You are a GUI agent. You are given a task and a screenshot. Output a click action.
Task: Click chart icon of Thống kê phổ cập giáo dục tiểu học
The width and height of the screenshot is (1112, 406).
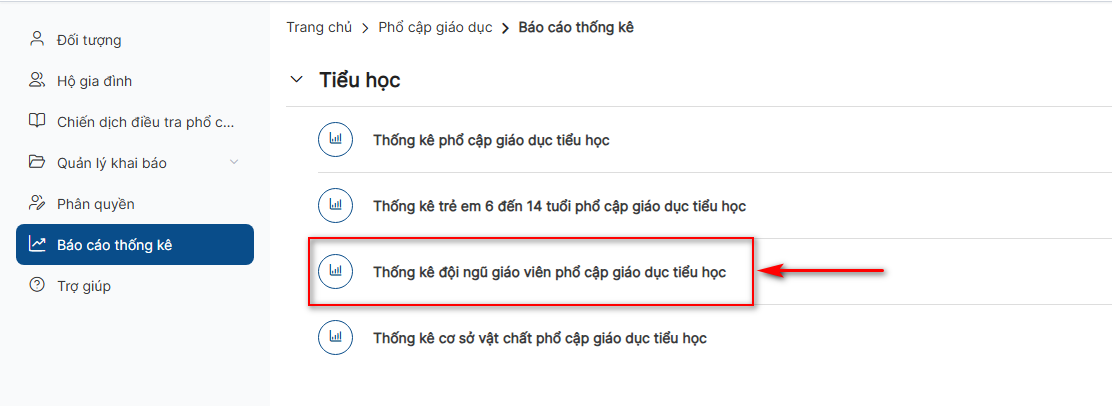[x=335, y=140]
